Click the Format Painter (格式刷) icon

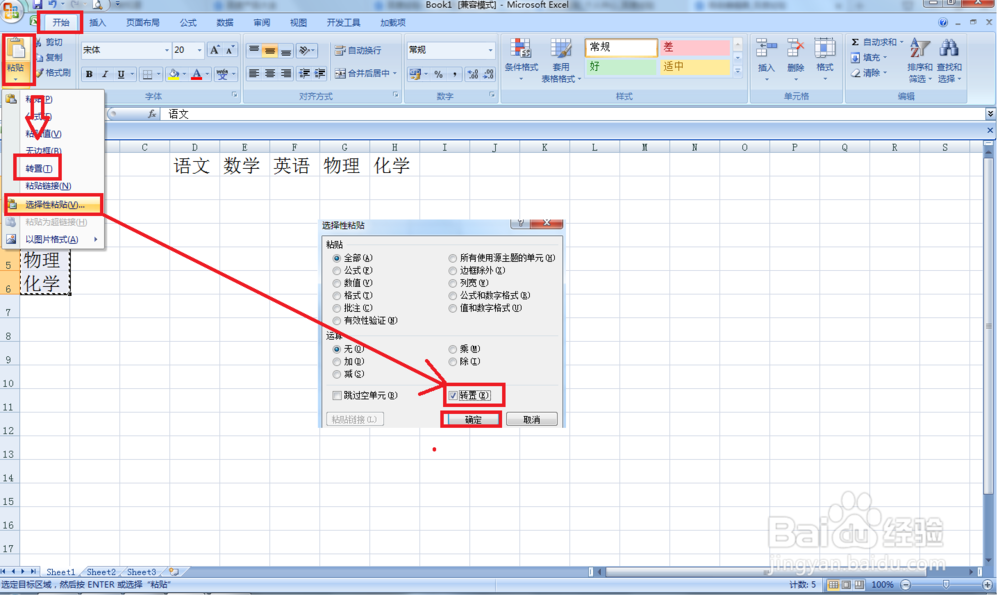(x=40, y=73)
